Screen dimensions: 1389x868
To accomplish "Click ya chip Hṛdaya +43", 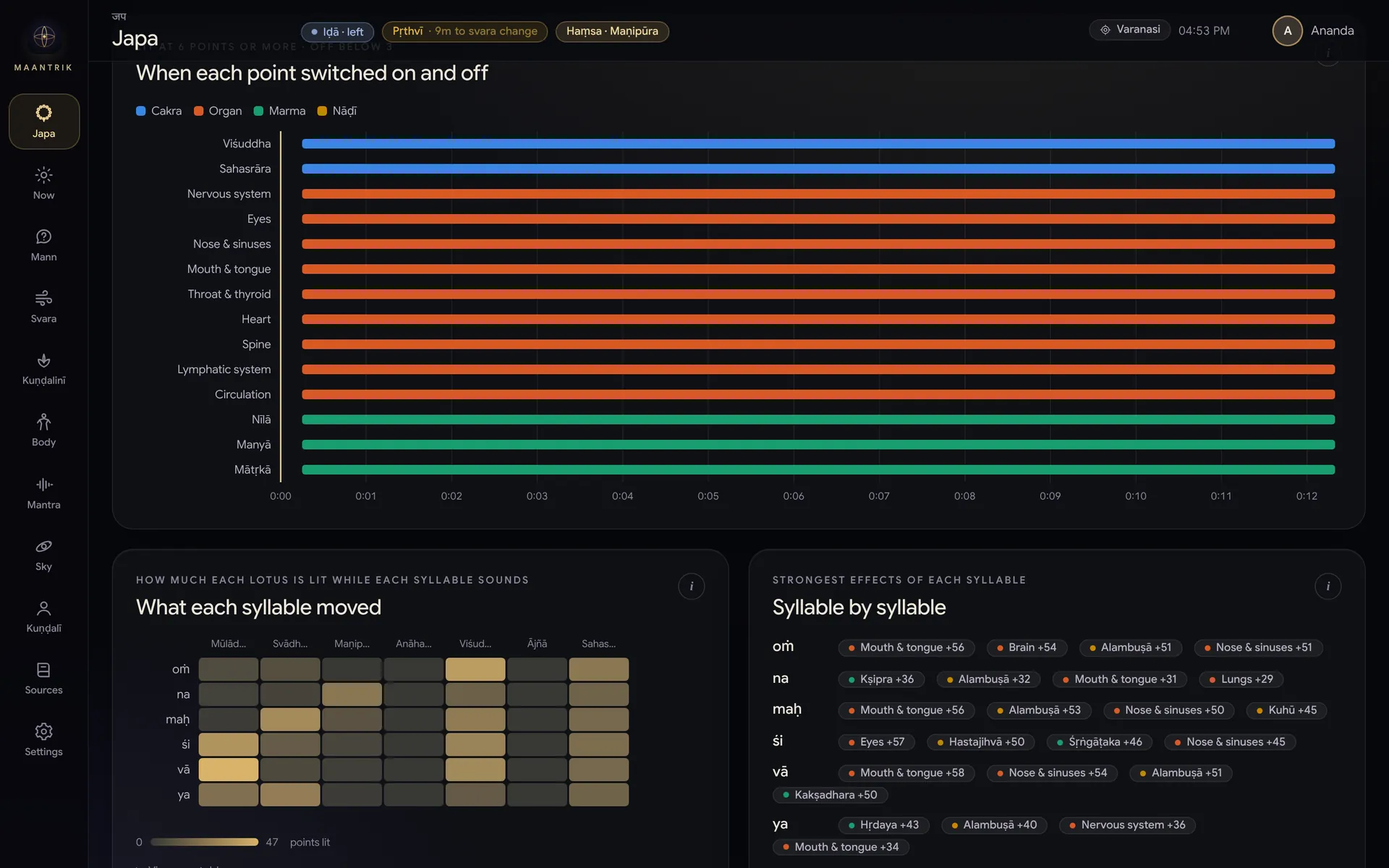I will (884, 825).
